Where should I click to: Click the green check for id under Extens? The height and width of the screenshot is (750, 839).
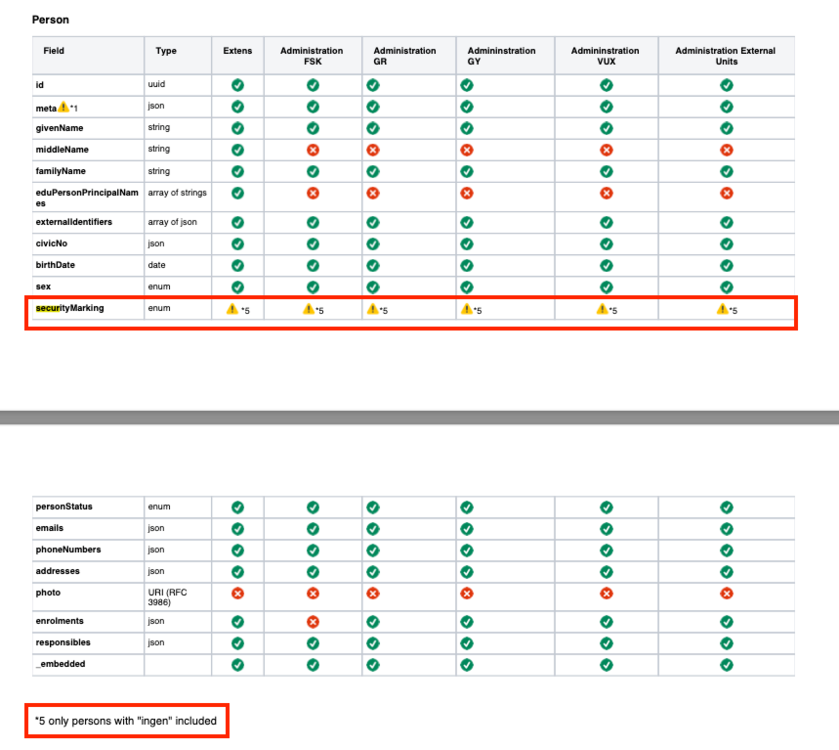237,85
